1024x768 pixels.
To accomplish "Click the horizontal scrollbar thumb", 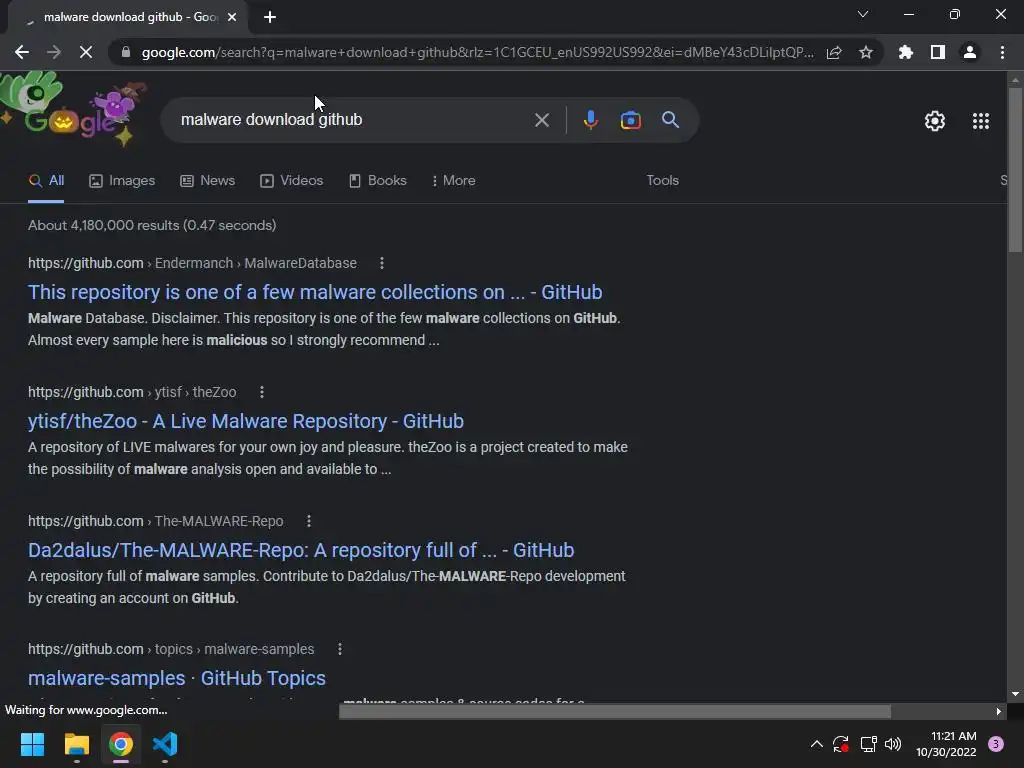I will [615, 711].
